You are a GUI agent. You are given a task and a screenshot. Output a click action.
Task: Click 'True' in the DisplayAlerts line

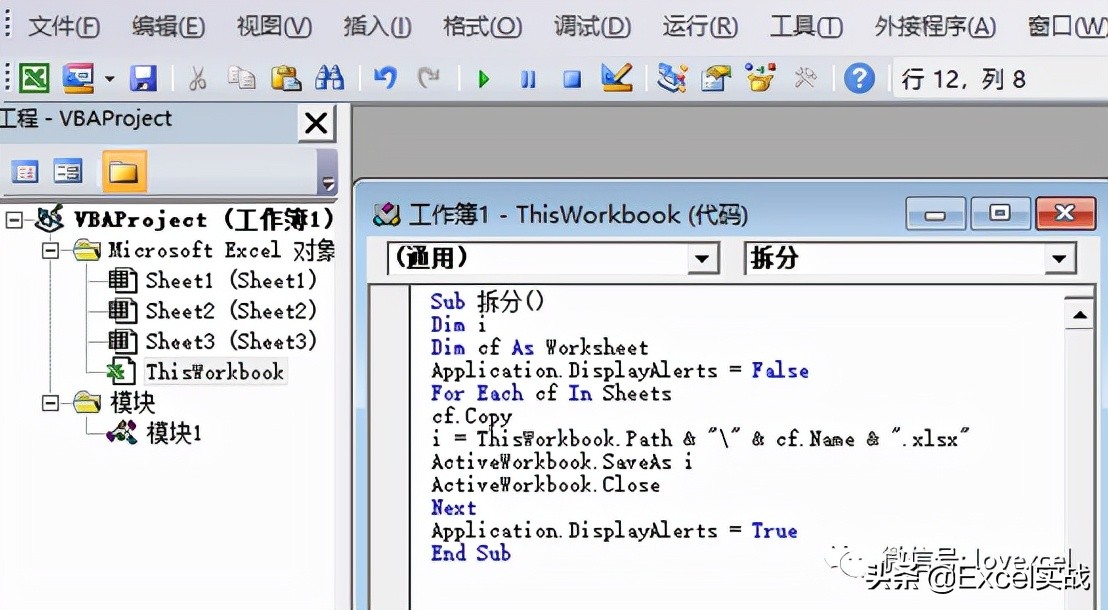(774, 531)
